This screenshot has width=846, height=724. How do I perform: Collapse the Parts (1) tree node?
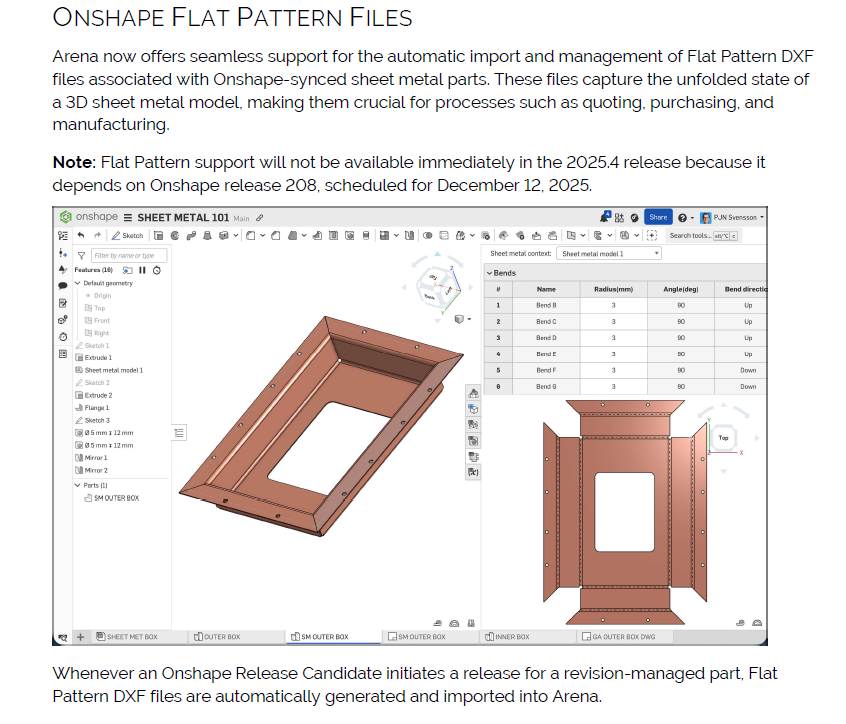[77, 486]
